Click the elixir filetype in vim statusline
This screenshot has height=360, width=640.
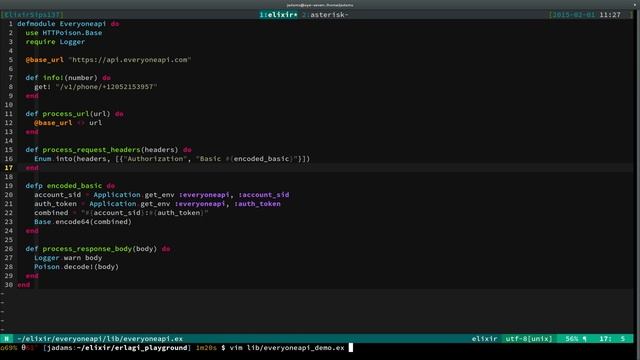(x=484, y=339)
